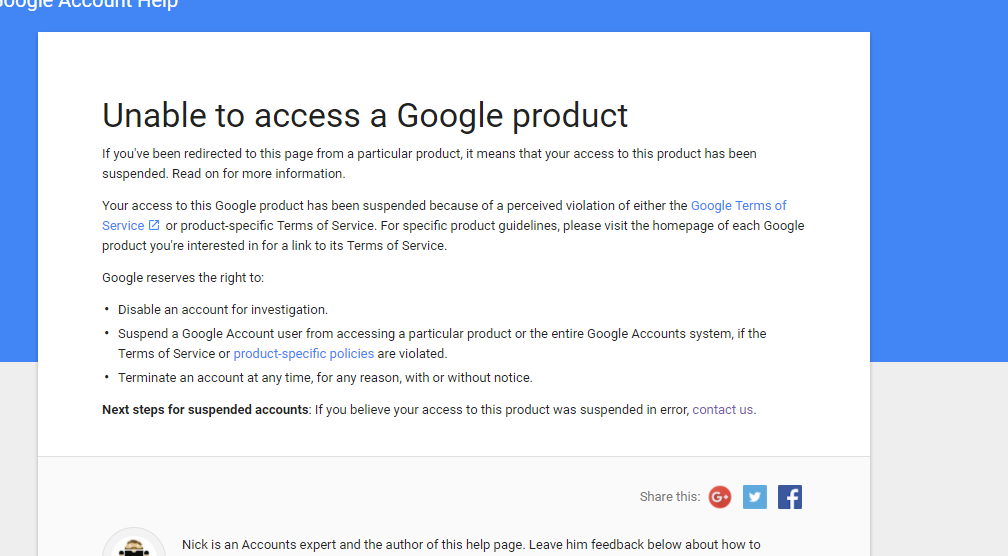Click the external link icon beside Service
This screenshot has height=556, width=1008.
pyautogui.click(x=154, y=225)
